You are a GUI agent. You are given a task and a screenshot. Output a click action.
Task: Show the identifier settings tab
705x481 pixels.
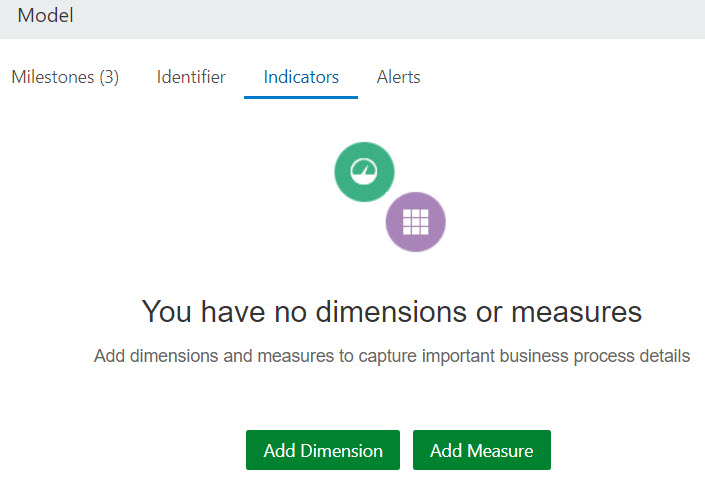[191, 77]
